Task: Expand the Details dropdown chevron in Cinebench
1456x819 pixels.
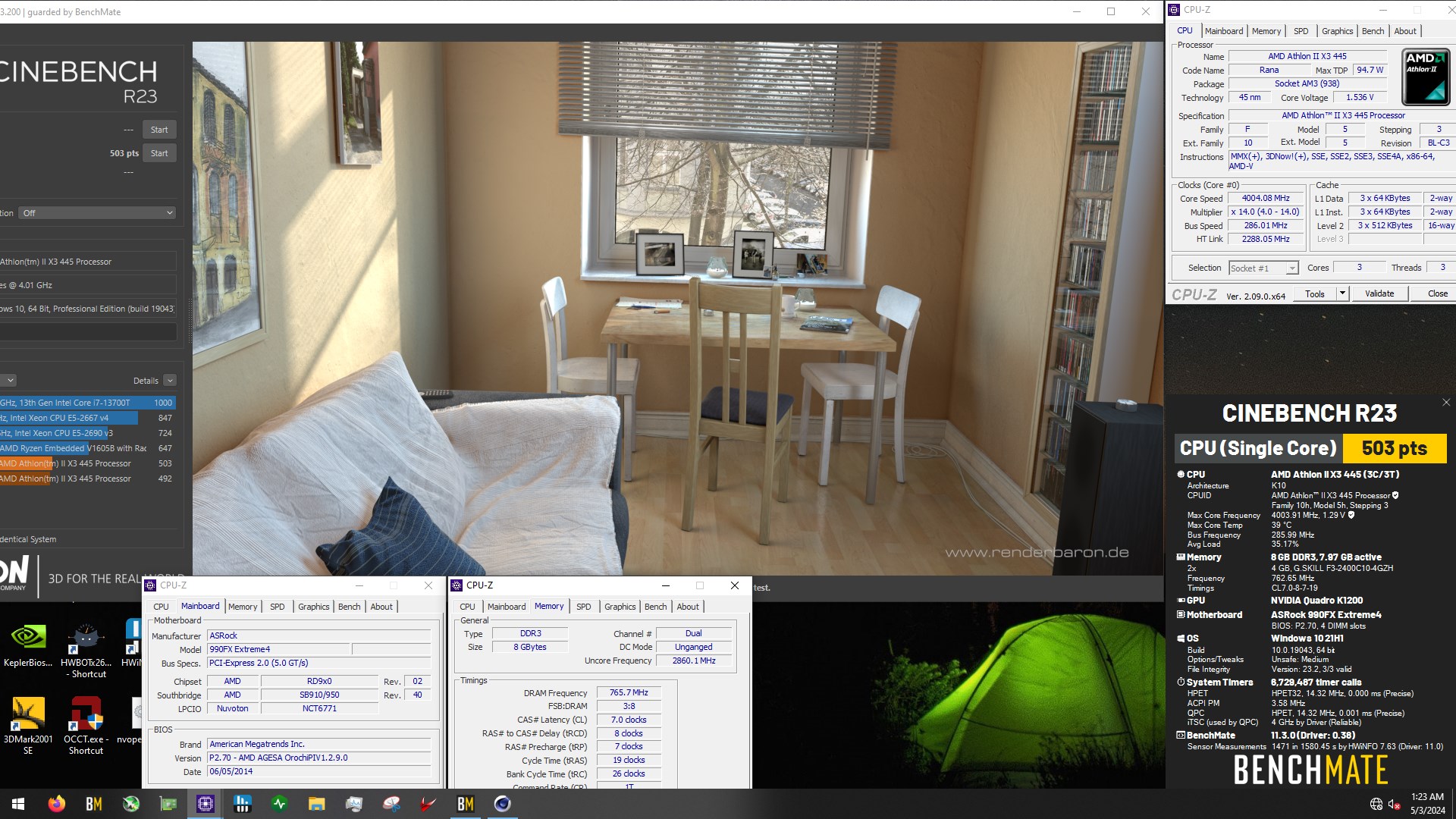Action: (x=170, y=381)
